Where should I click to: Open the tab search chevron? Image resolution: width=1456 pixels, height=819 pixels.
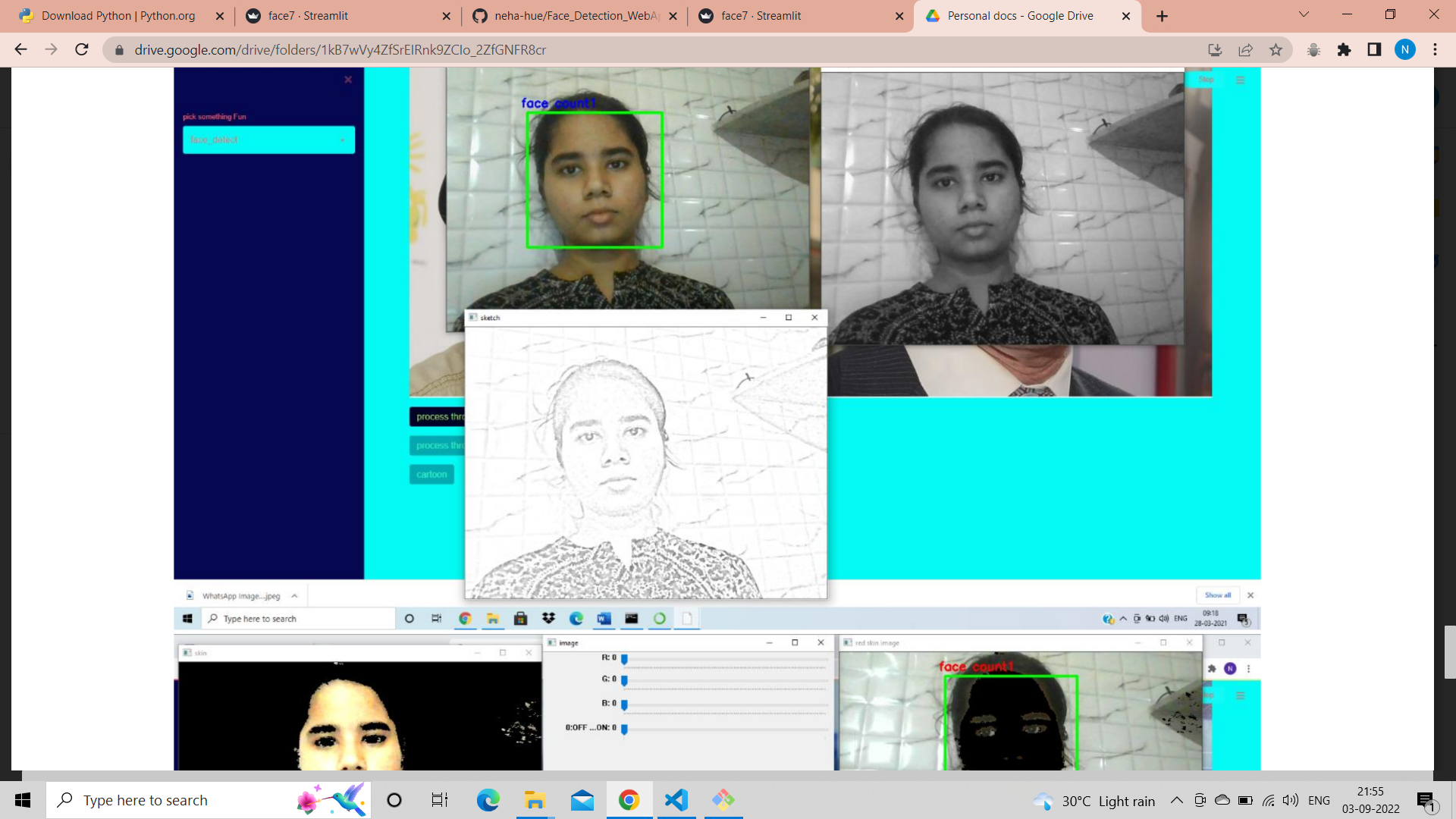1304,14
